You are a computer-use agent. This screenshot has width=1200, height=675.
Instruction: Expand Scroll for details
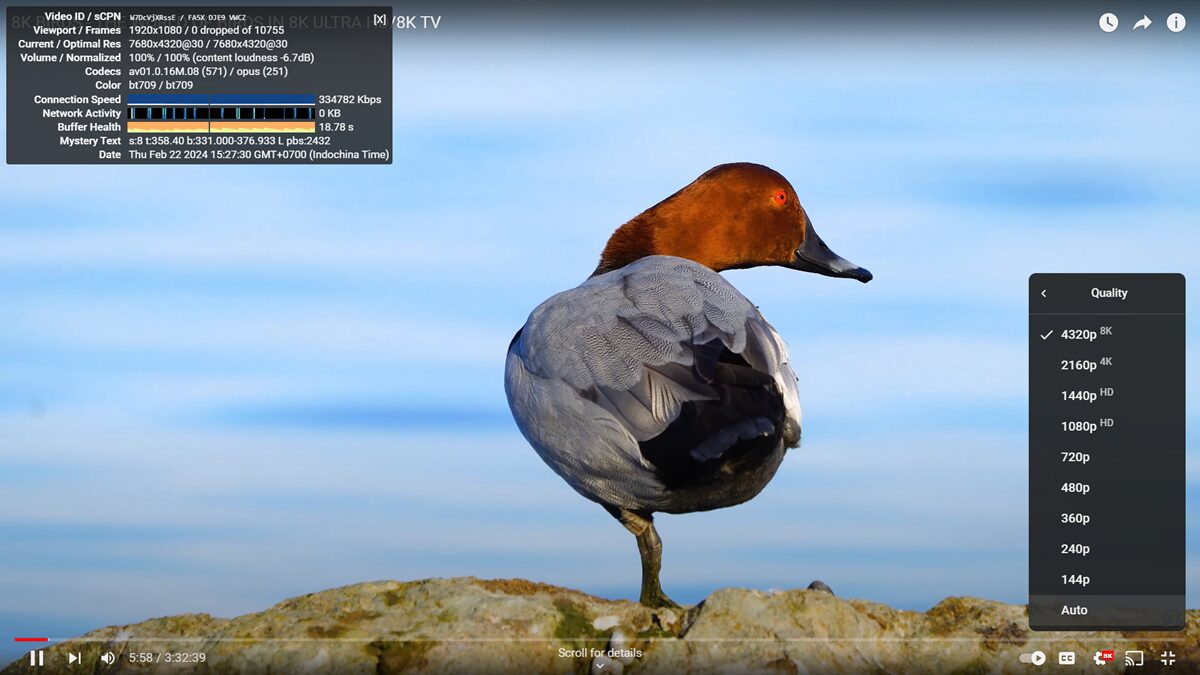click(x=600, y=657)
